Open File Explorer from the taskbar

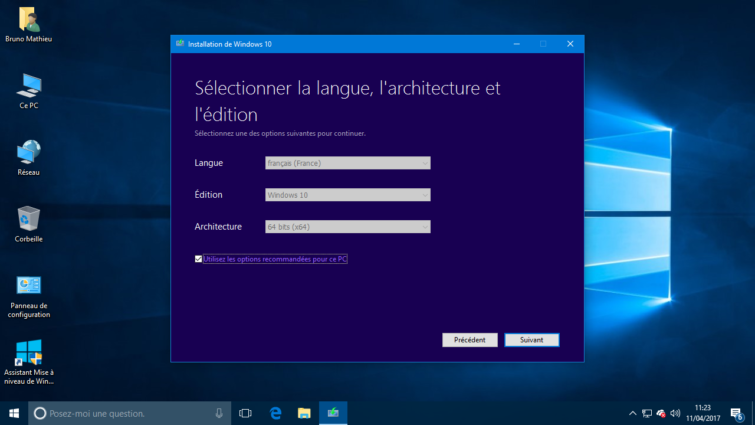pyautogui.click(x=304, y=413)
